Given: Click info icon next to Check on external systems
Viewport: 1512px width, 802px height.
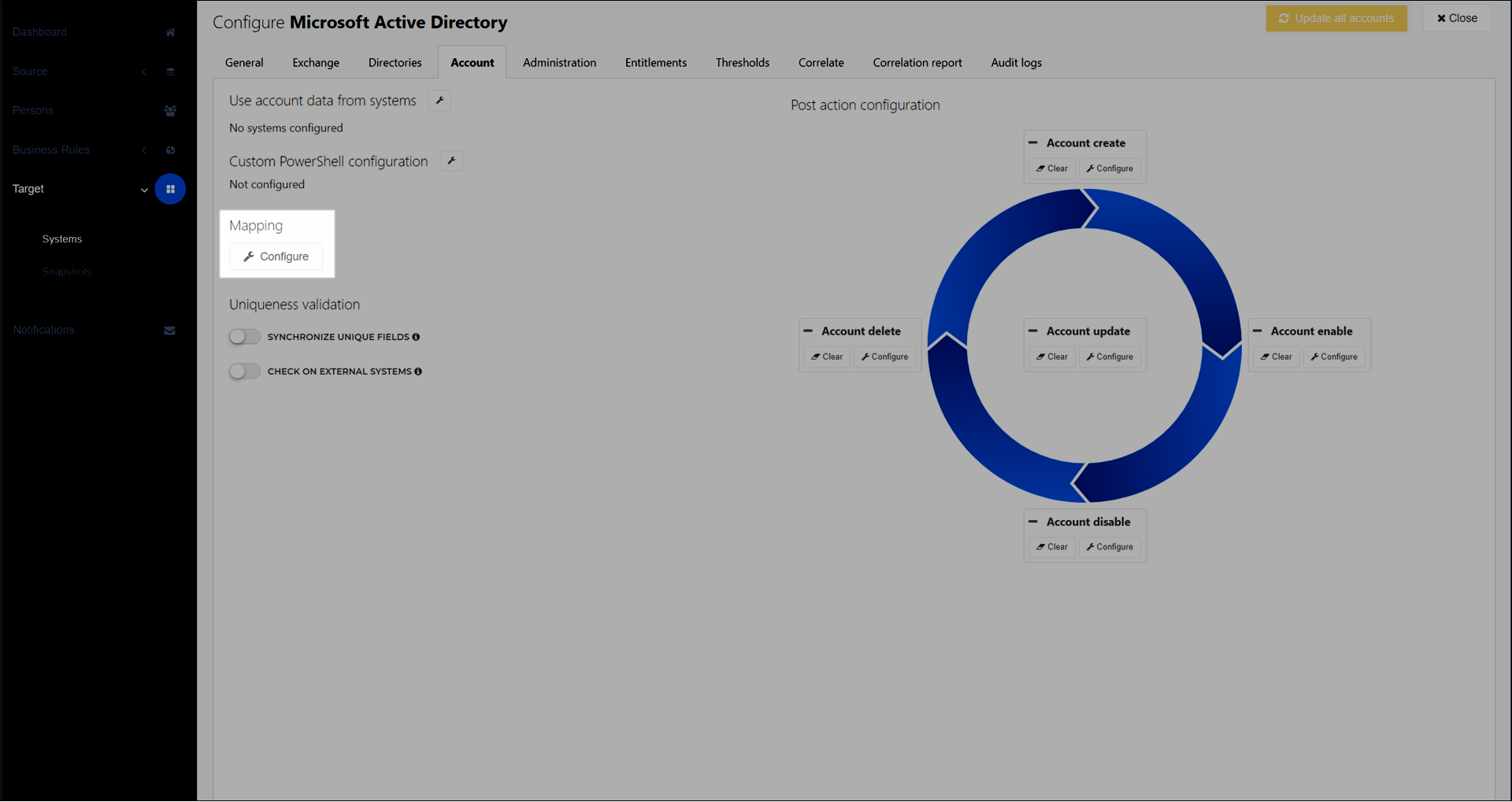Looking at the screenshot, I should pyautogui.click(x=418, y=371).
